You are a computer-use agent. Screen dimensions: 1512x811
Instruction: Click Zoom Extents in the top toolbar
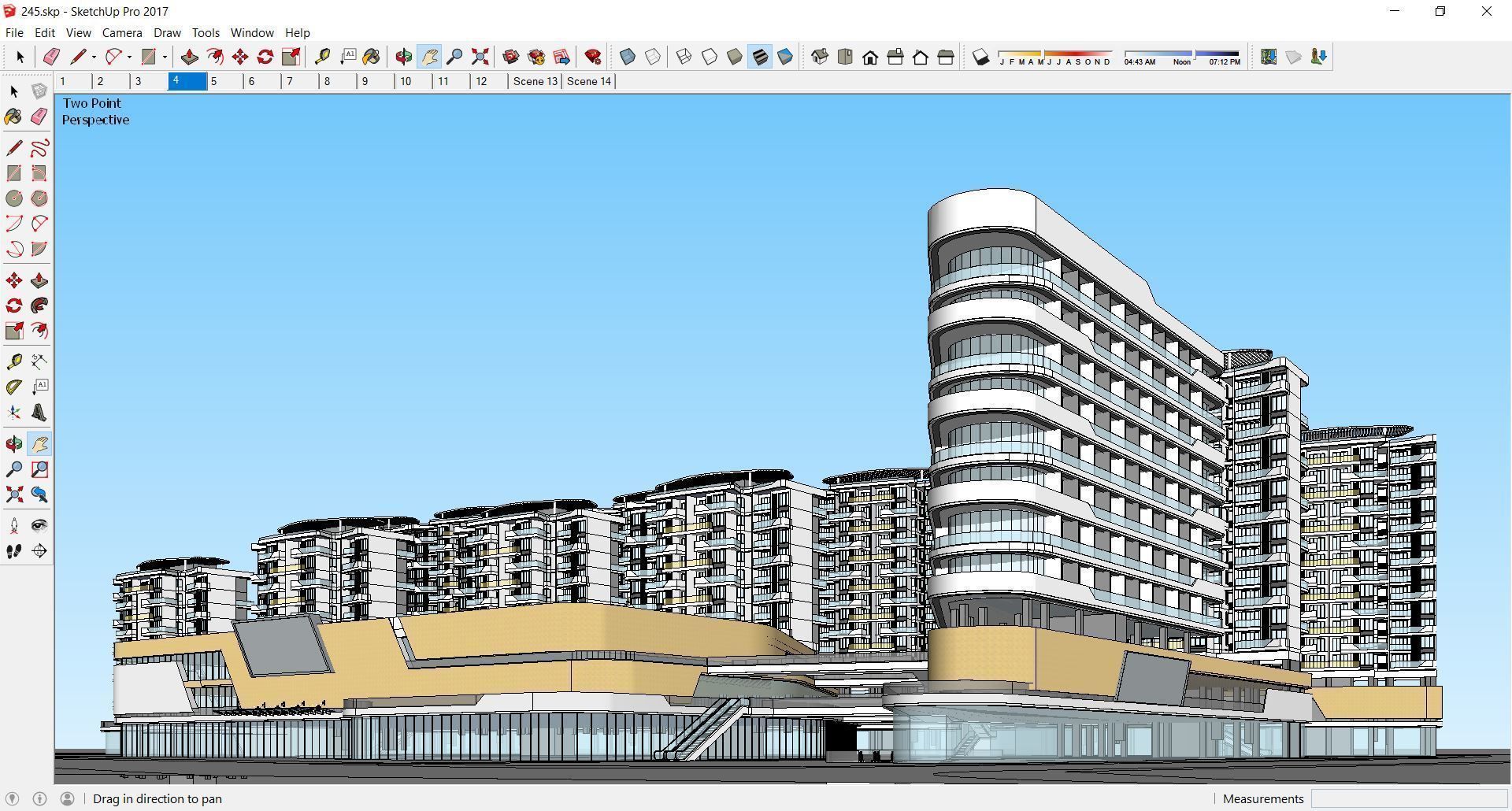tap(480, 57)
